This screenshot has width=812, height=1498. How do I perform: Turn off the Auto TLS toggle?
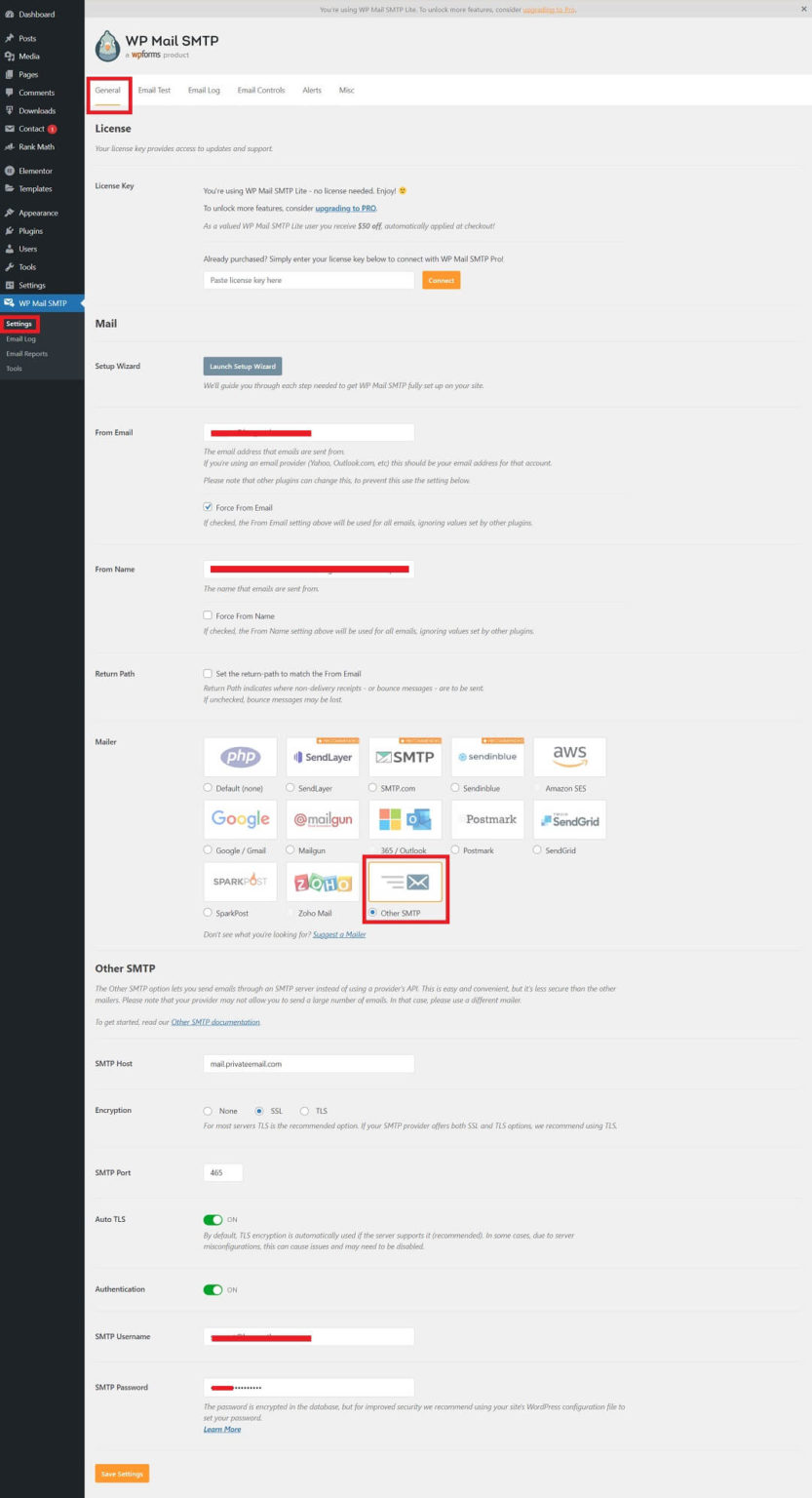tap(213, 1219)
